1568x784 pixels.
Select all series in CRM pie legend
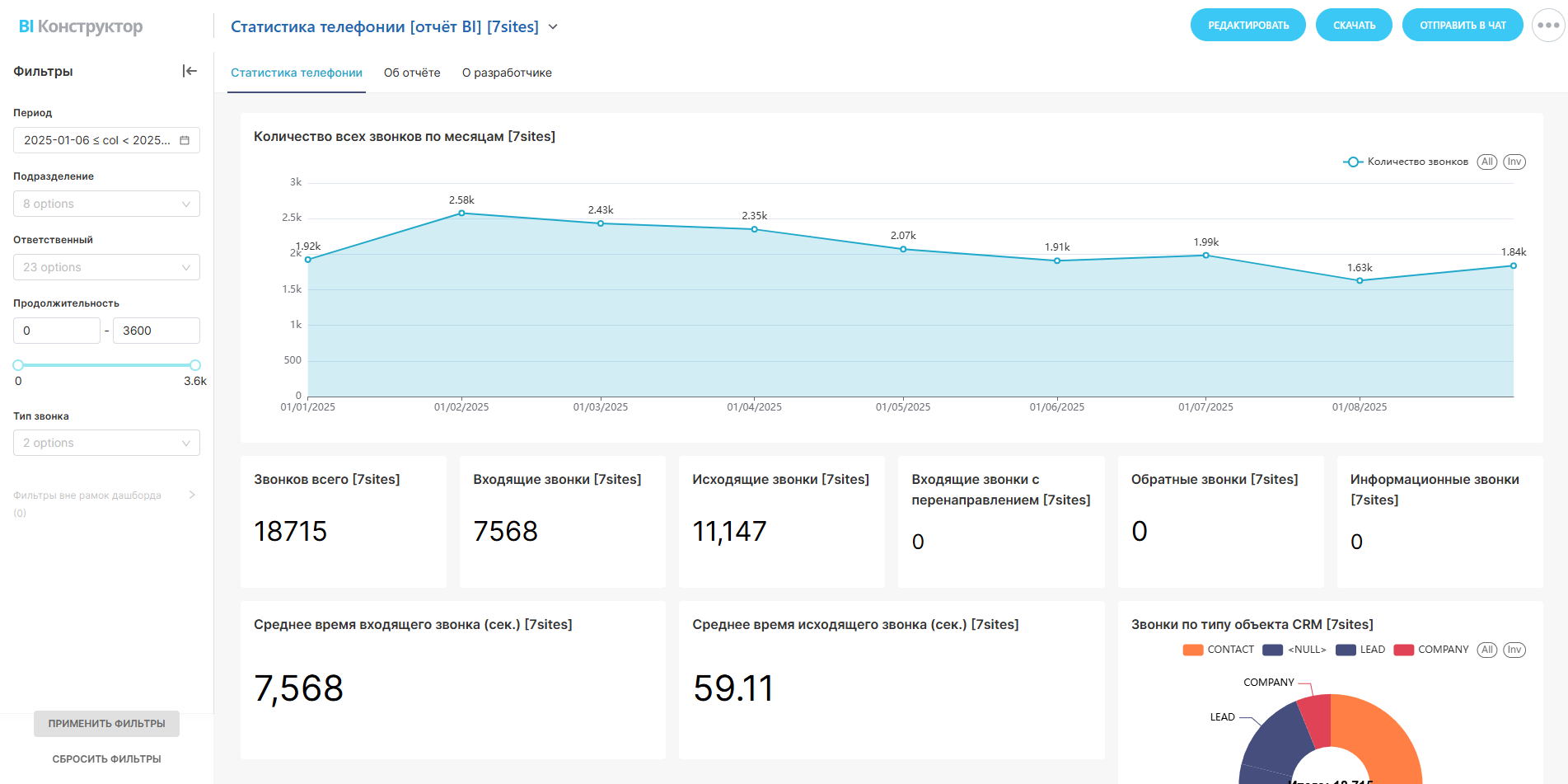1486,650
